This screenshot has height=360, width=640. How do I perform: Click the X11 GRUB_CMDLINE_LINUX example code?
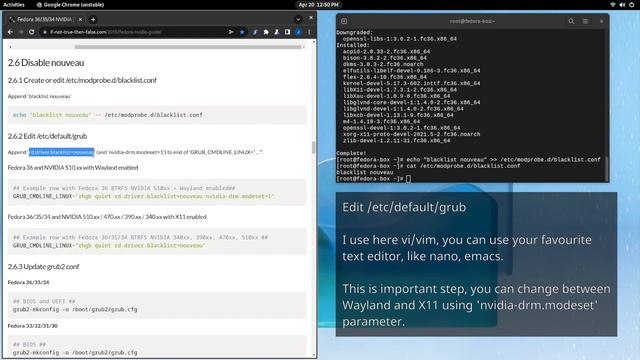pos(157,241)
